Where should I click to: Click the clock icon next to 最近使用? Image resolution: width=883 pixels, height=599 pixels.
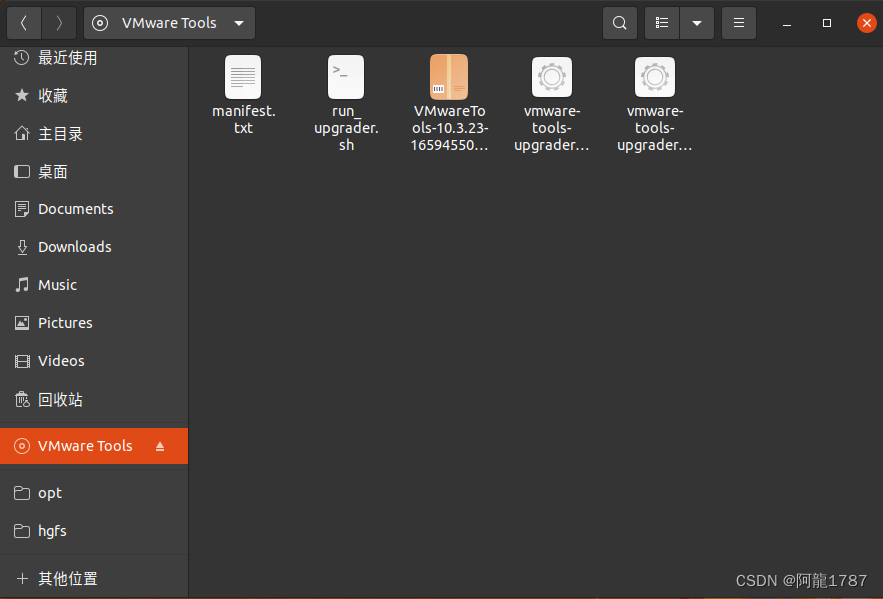click(21, 57)
